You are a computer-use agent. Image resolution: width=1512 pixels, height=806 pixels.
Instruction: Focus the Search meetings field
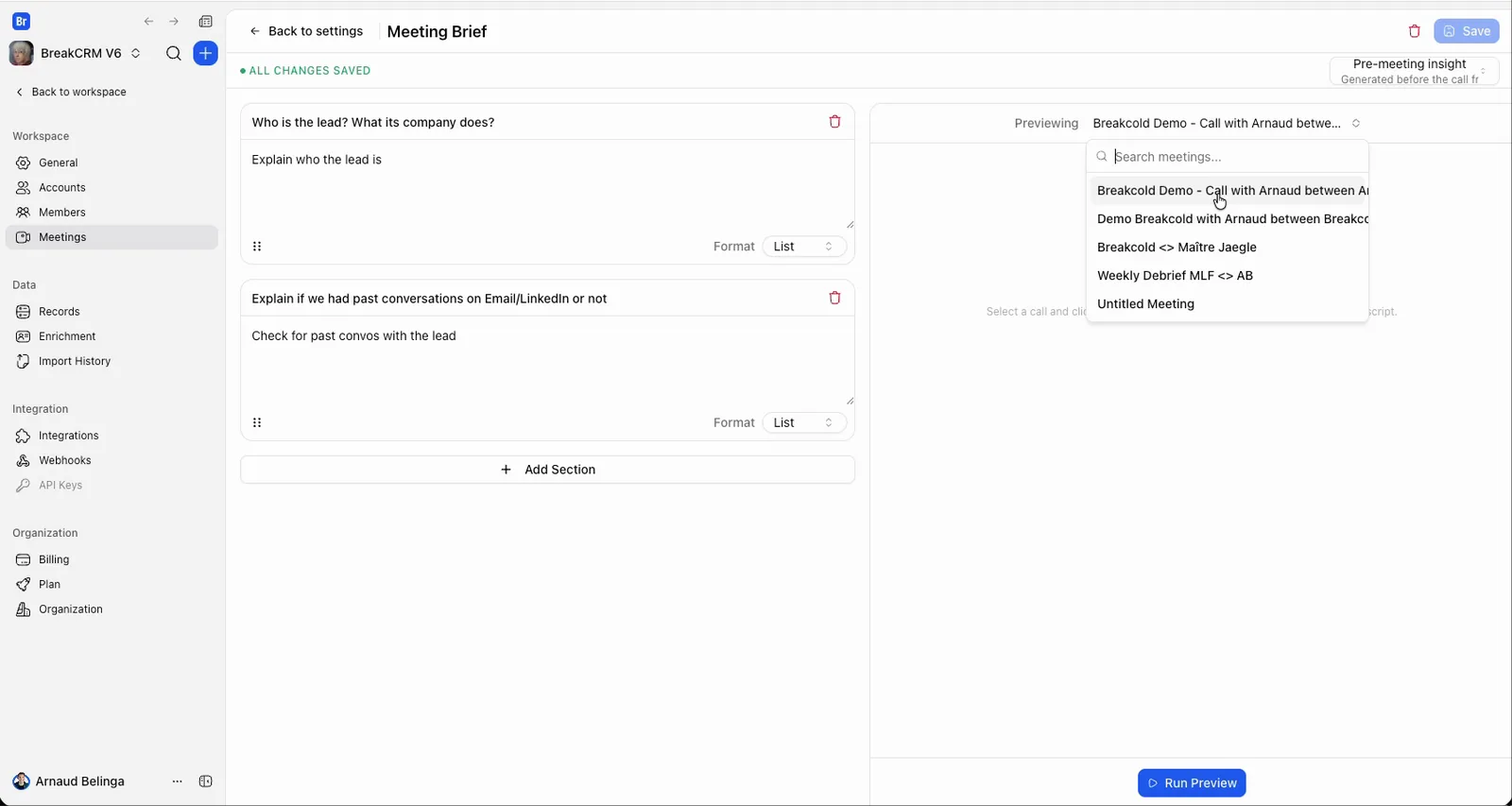[x=1228, y=157]
